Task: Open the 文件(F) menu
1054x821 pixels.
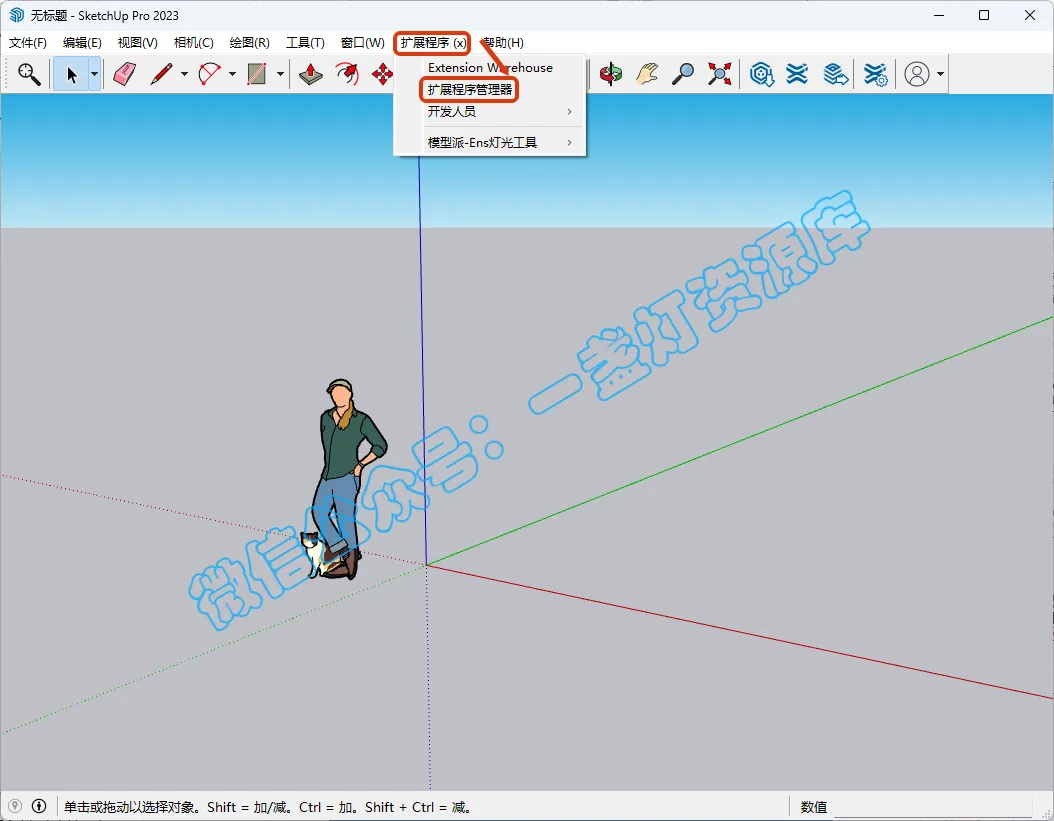Action: 28,42
